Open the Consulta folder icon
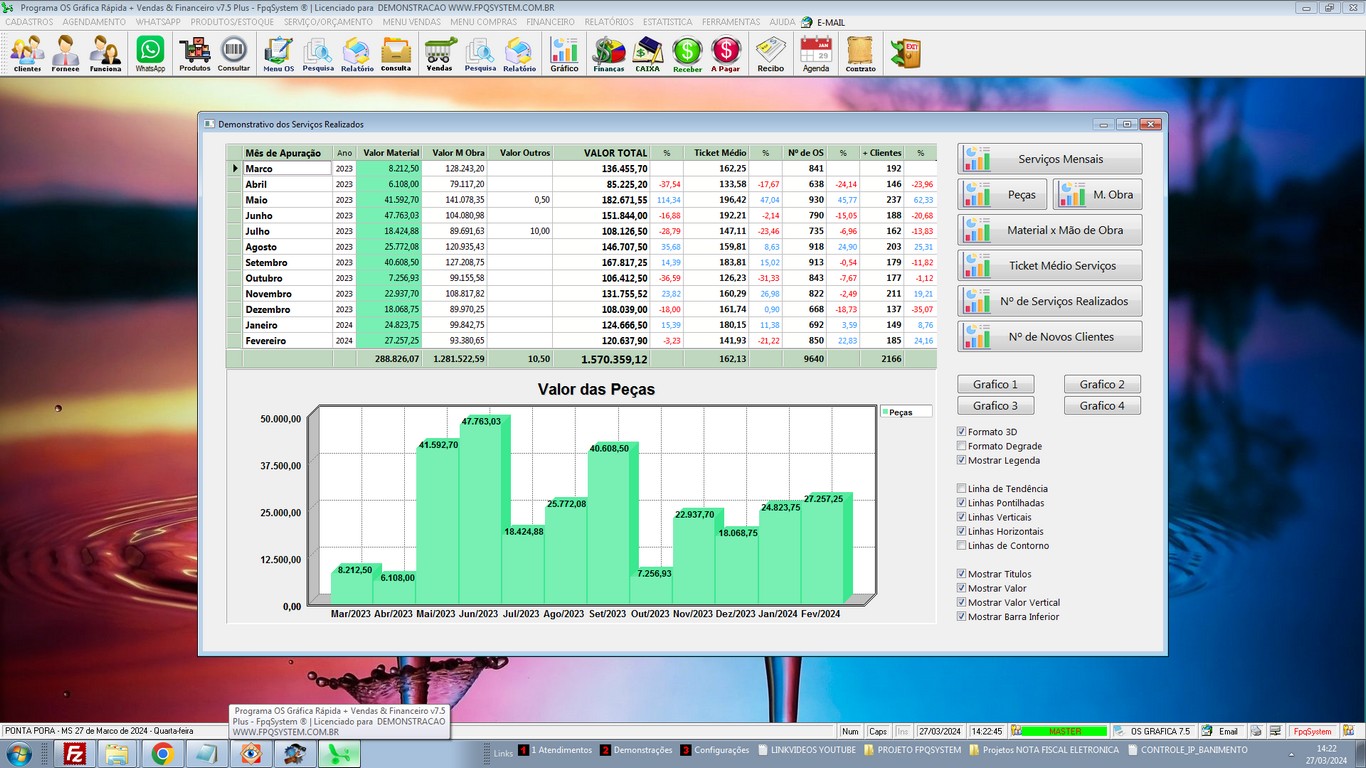This screenshot has height=768, width=1366. click(396, 53)
